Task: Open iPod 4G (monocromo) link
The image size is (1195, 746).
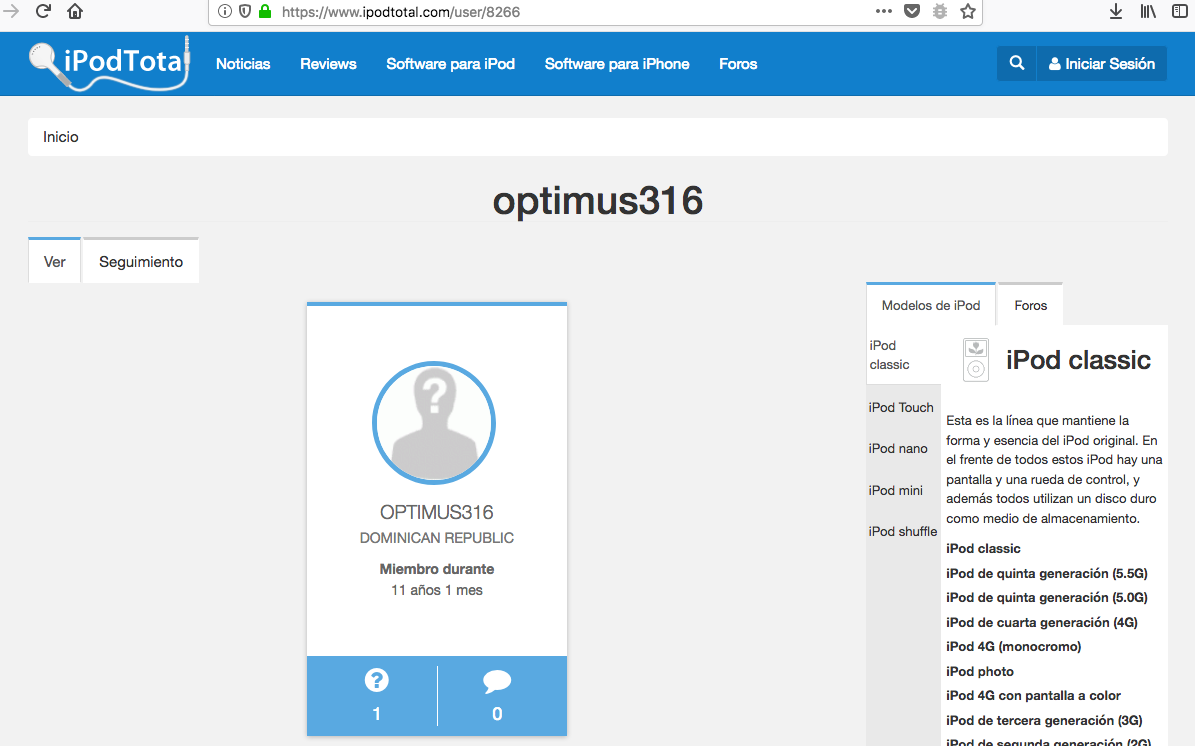Action: click(1014, 647)
